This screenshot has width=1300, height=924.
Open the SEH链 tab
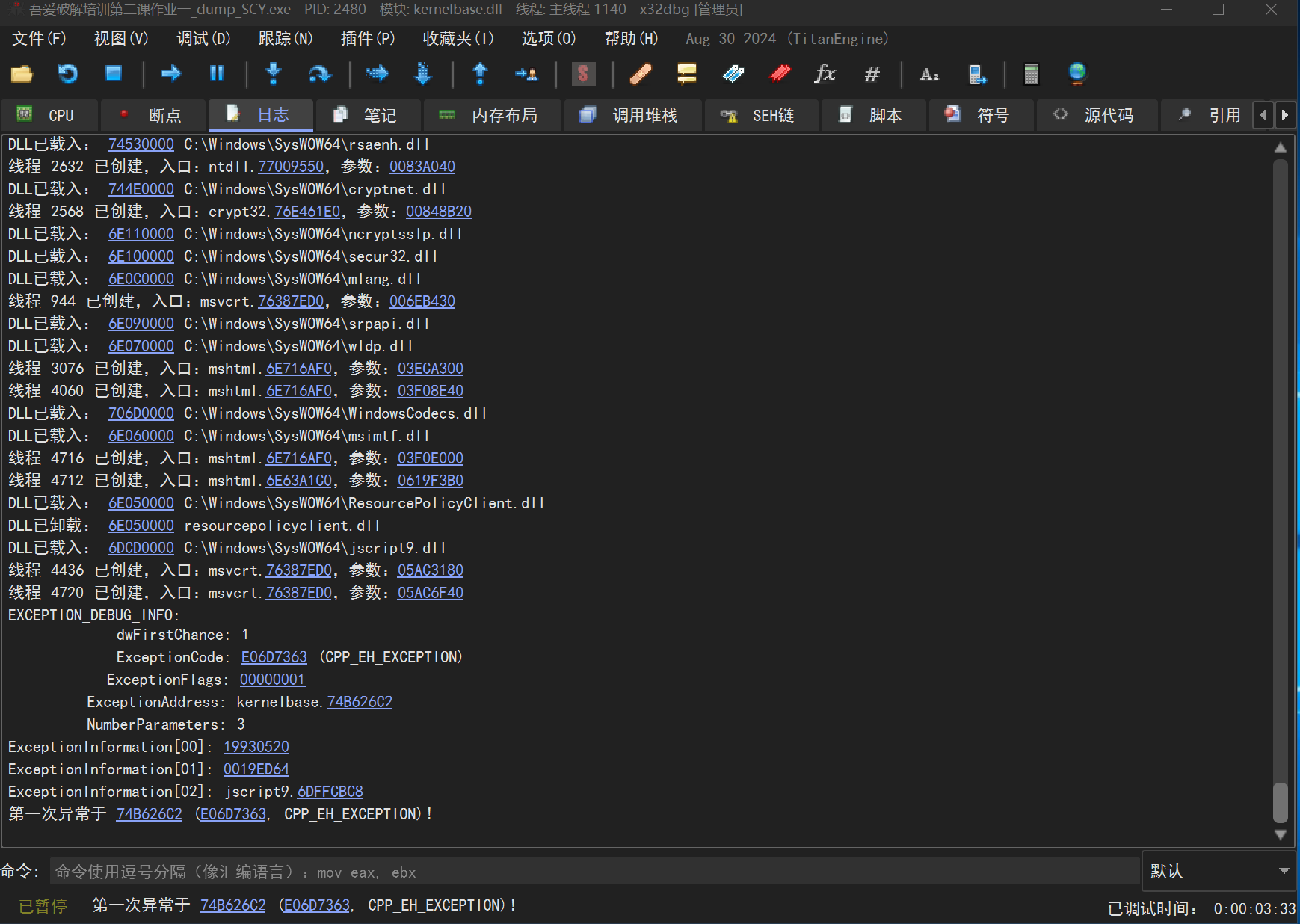[x=762, y=115]
